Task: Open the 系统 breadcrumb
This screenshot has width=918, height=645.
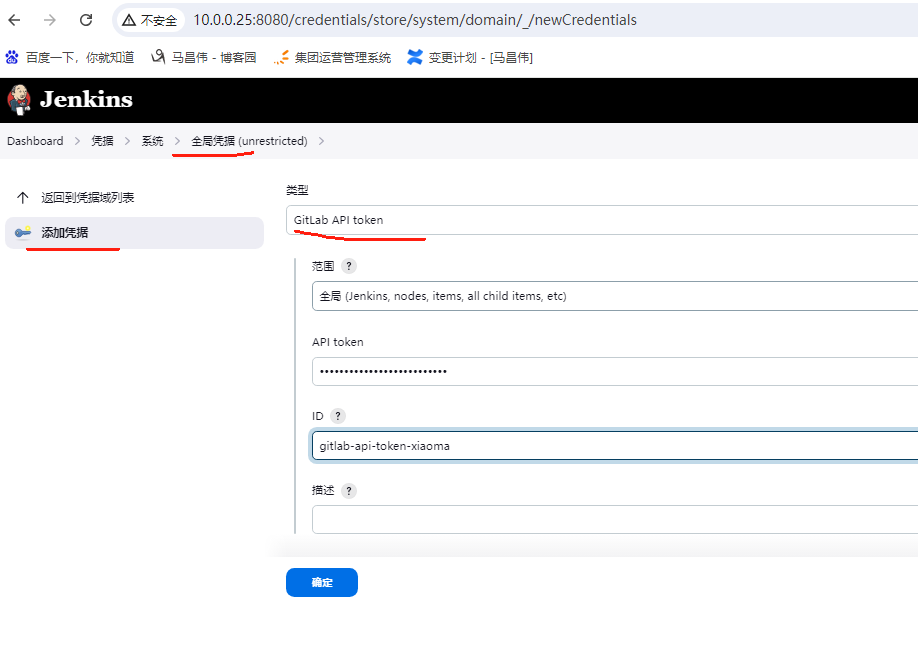Action: pos(152,141)
